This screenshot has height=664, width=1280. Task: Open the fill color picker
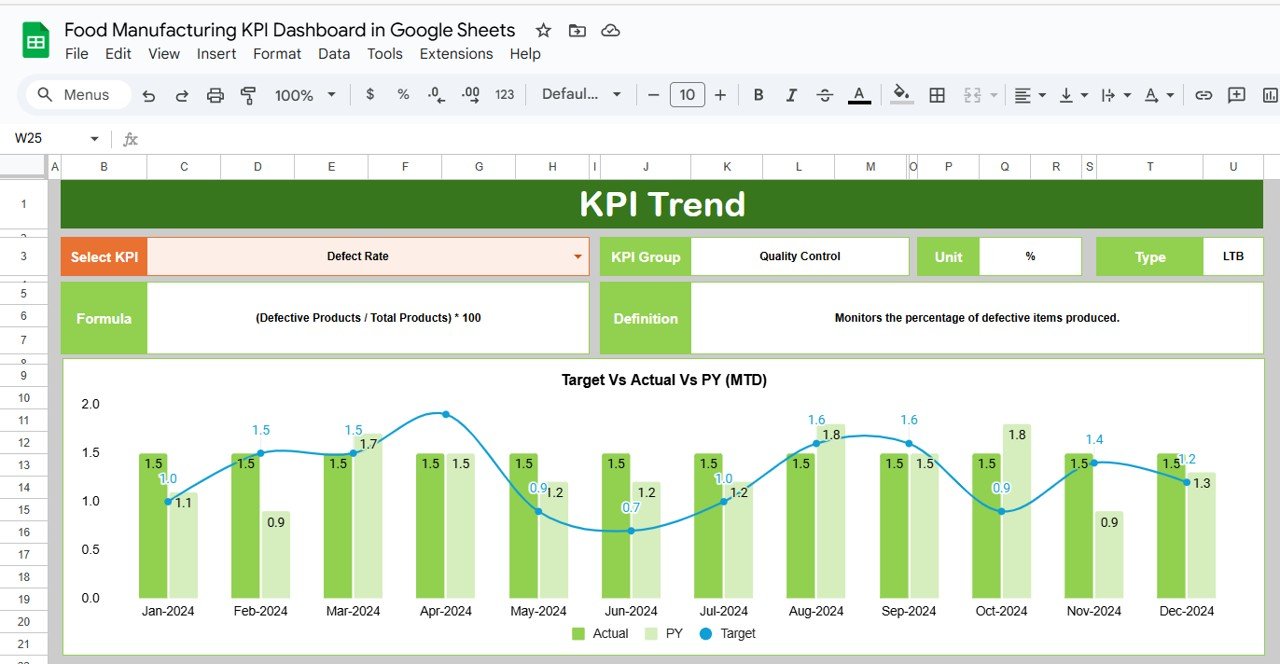pos(902,94)
